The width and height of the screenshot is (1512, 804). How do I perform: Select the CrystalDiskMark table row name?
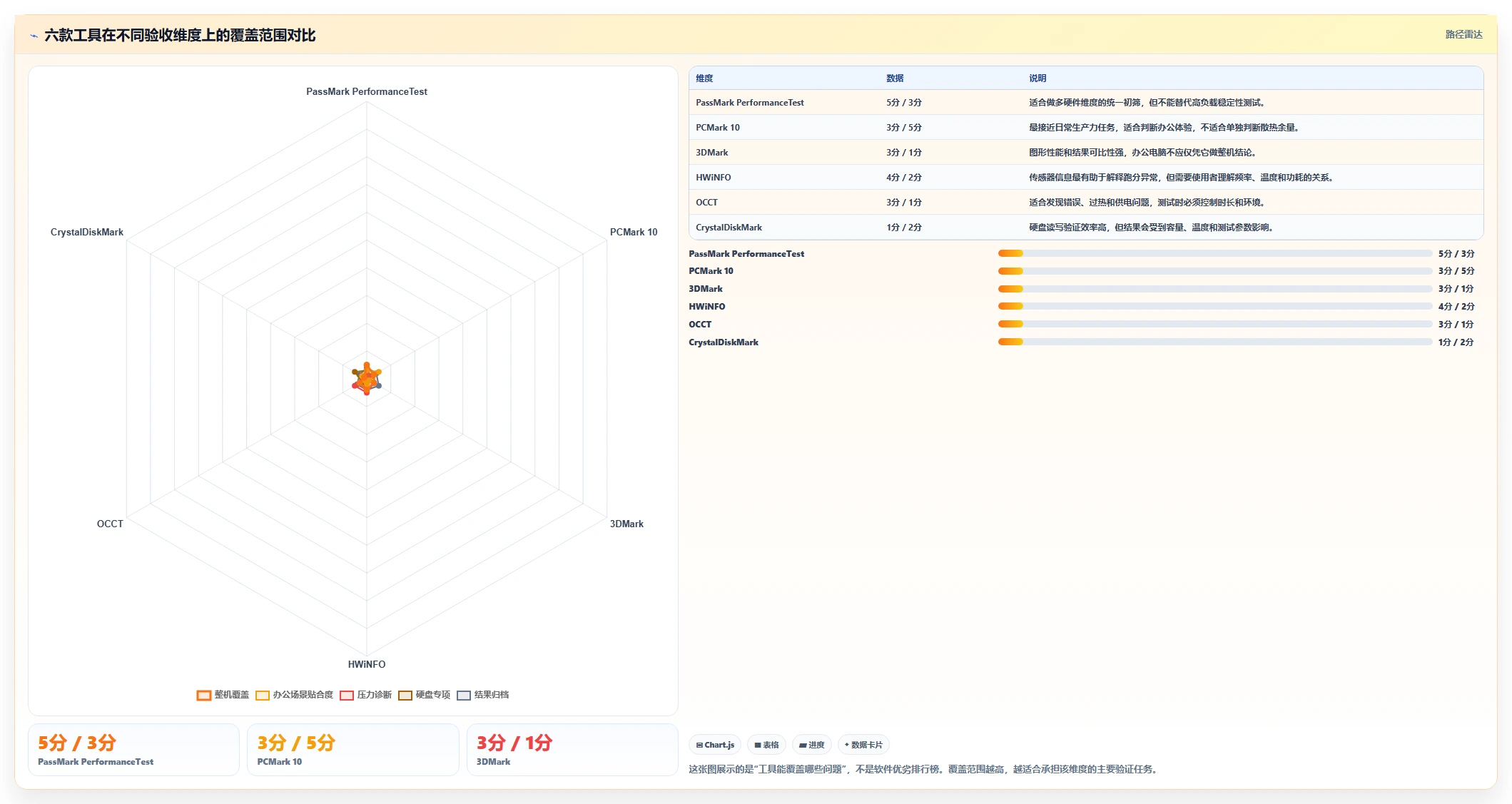coord(729,228)
